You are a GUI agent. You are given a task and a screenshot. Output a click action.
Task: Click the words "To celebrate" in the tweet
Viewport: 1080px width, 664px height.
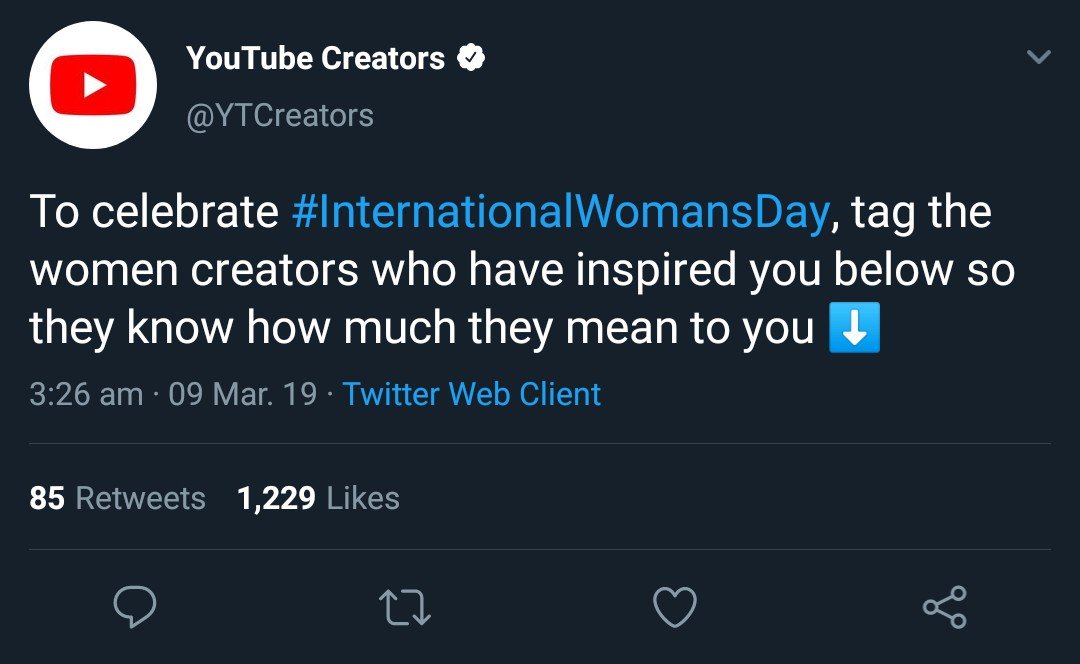[x=154, y=213]
